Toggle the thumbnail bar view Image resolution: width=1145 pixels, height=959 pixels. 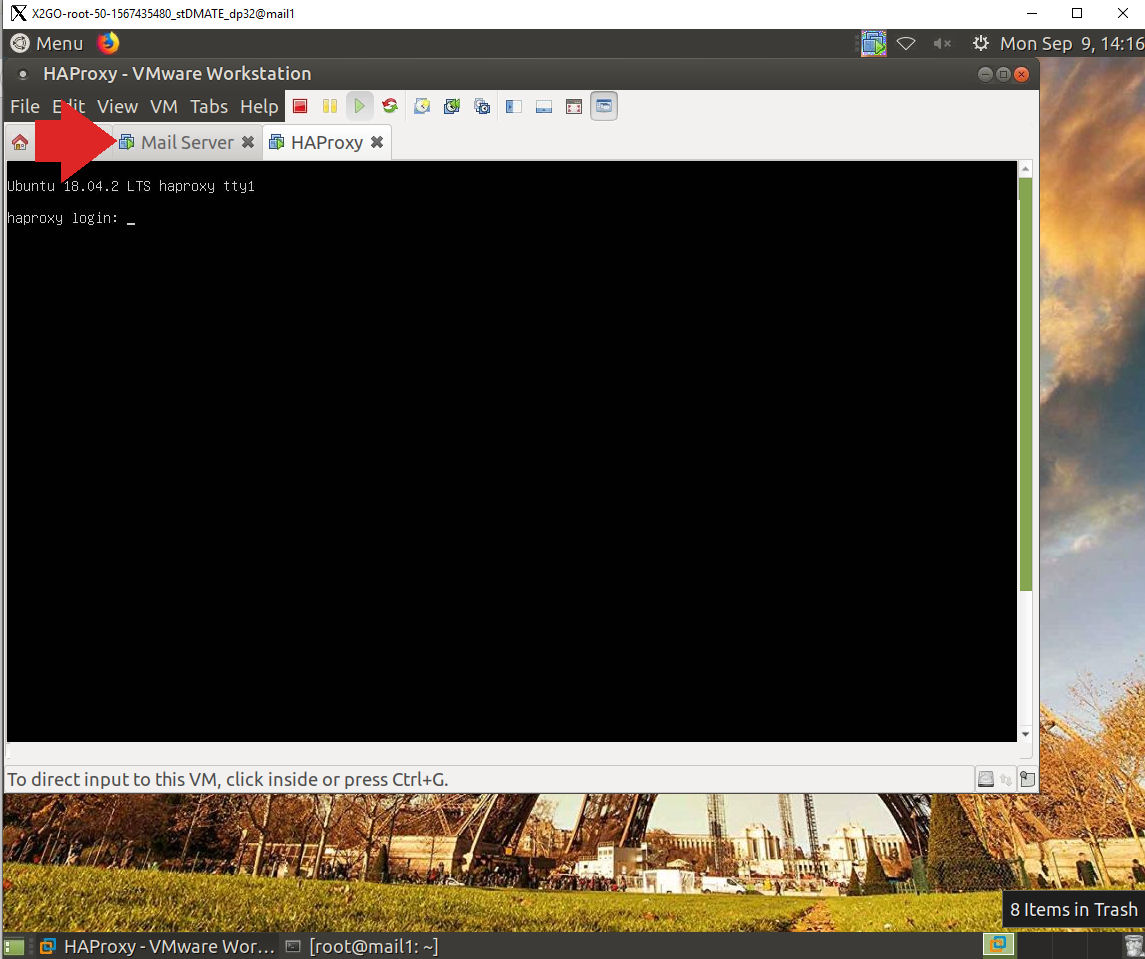(544, 106)
